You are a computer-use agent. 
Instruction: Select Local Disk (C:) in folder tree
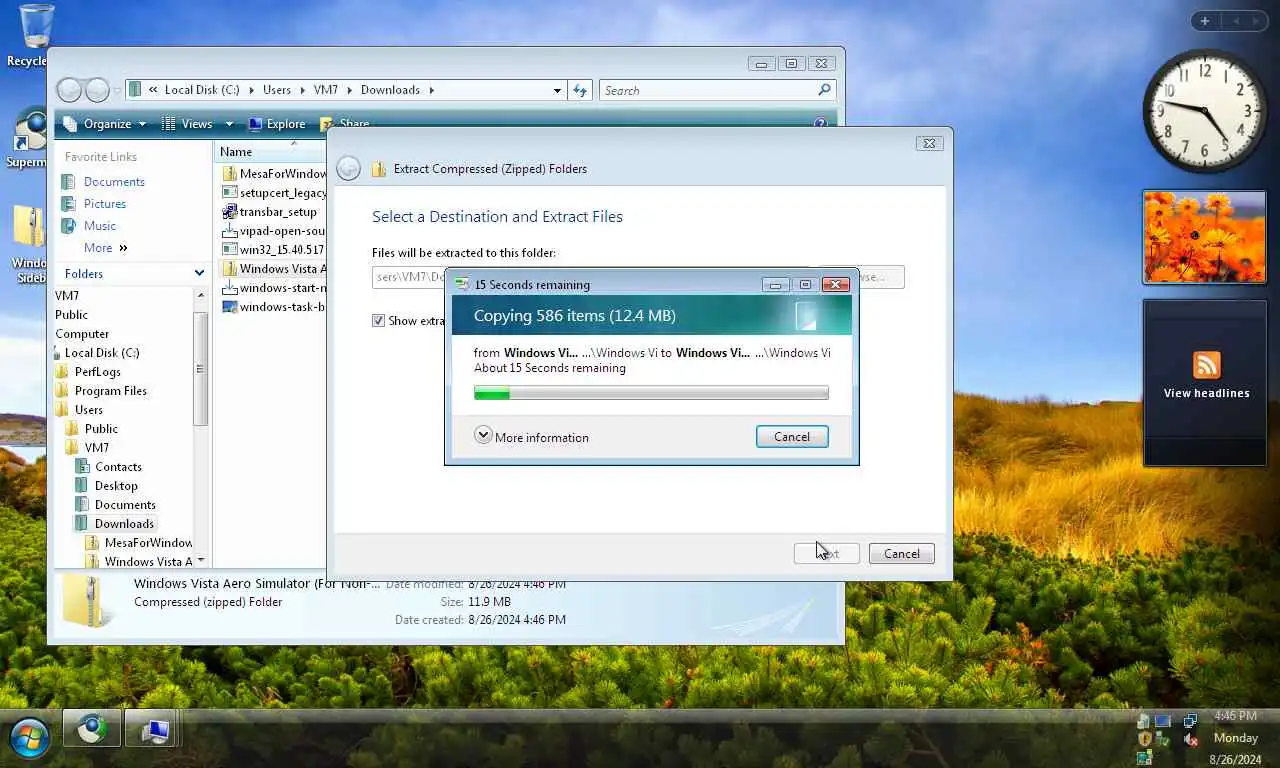102,353
